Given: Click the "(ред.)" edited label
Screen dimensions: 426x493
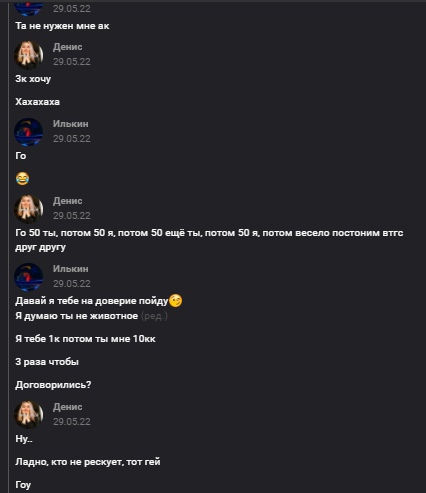Looking at the screenshot, I should tap(154, 316).
